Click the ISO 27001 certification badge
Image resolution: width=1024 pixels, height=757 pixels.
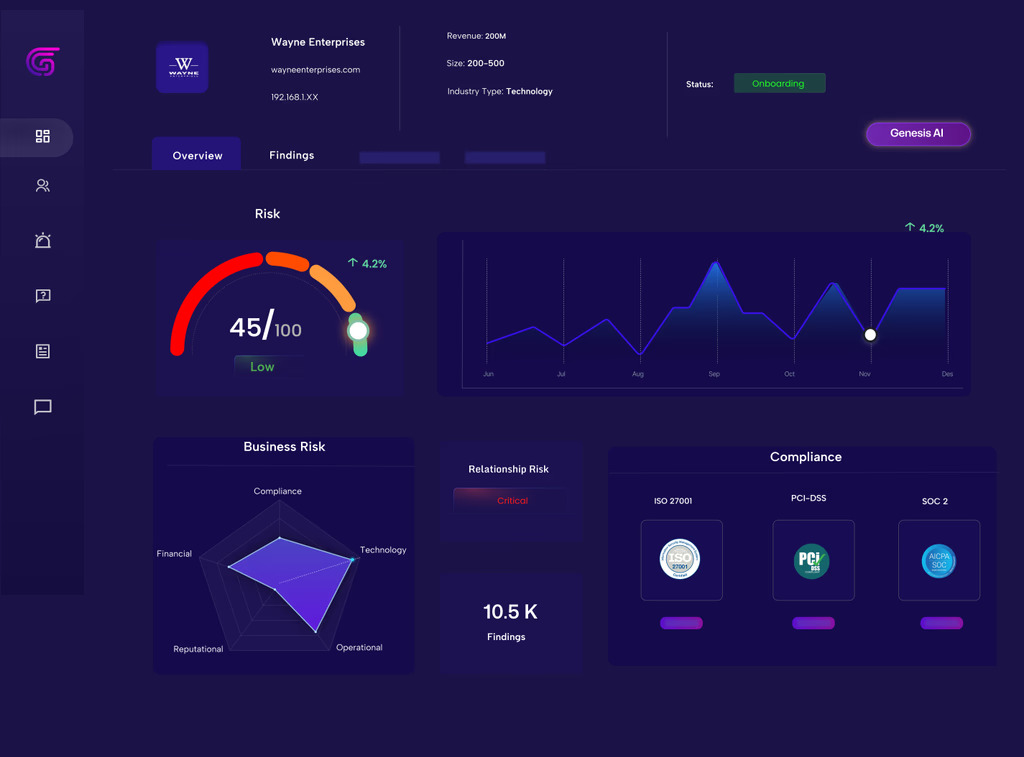click(x=681, y=560)
